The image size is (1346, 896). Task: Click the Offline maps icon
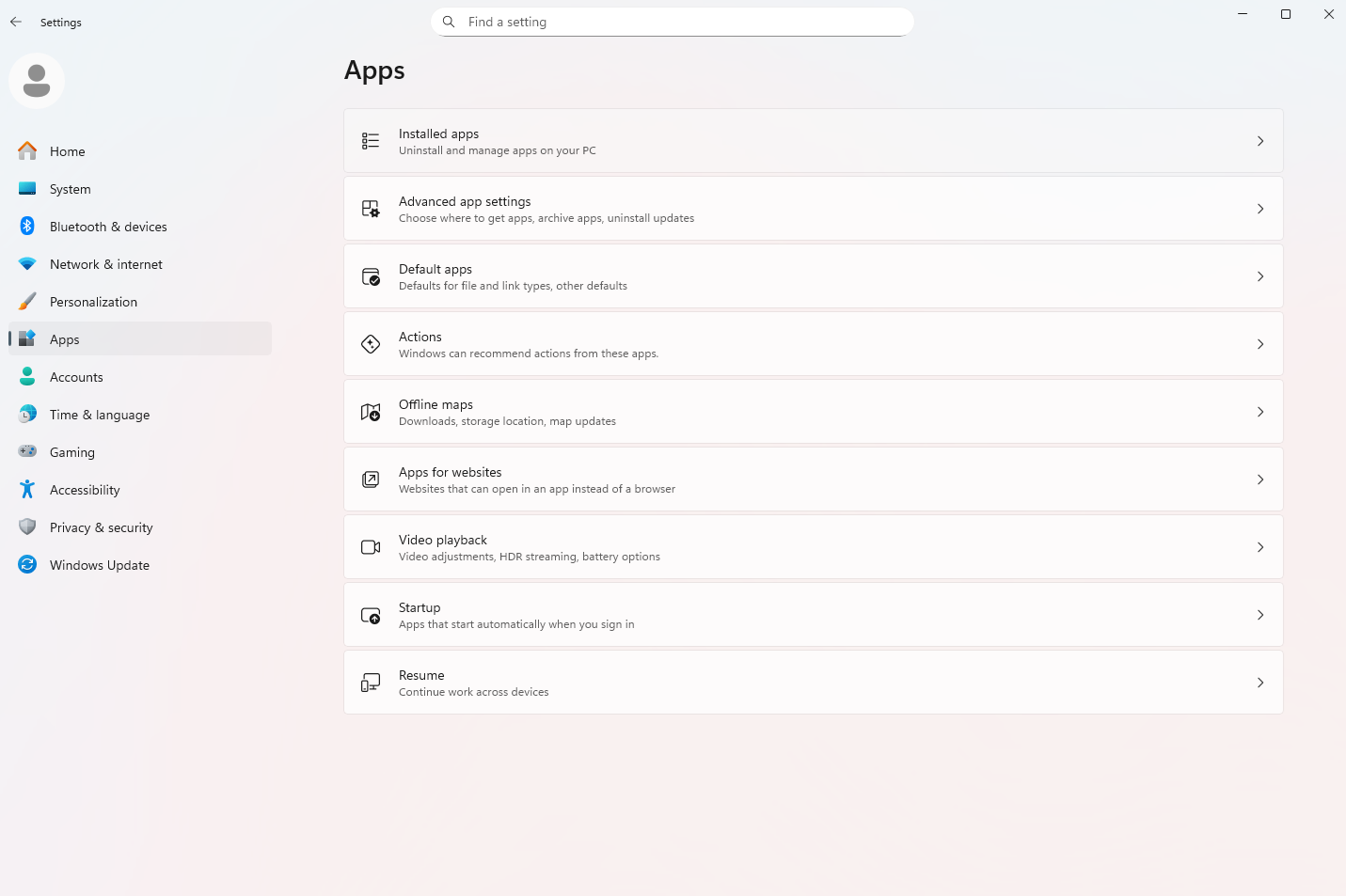(371, 412)
